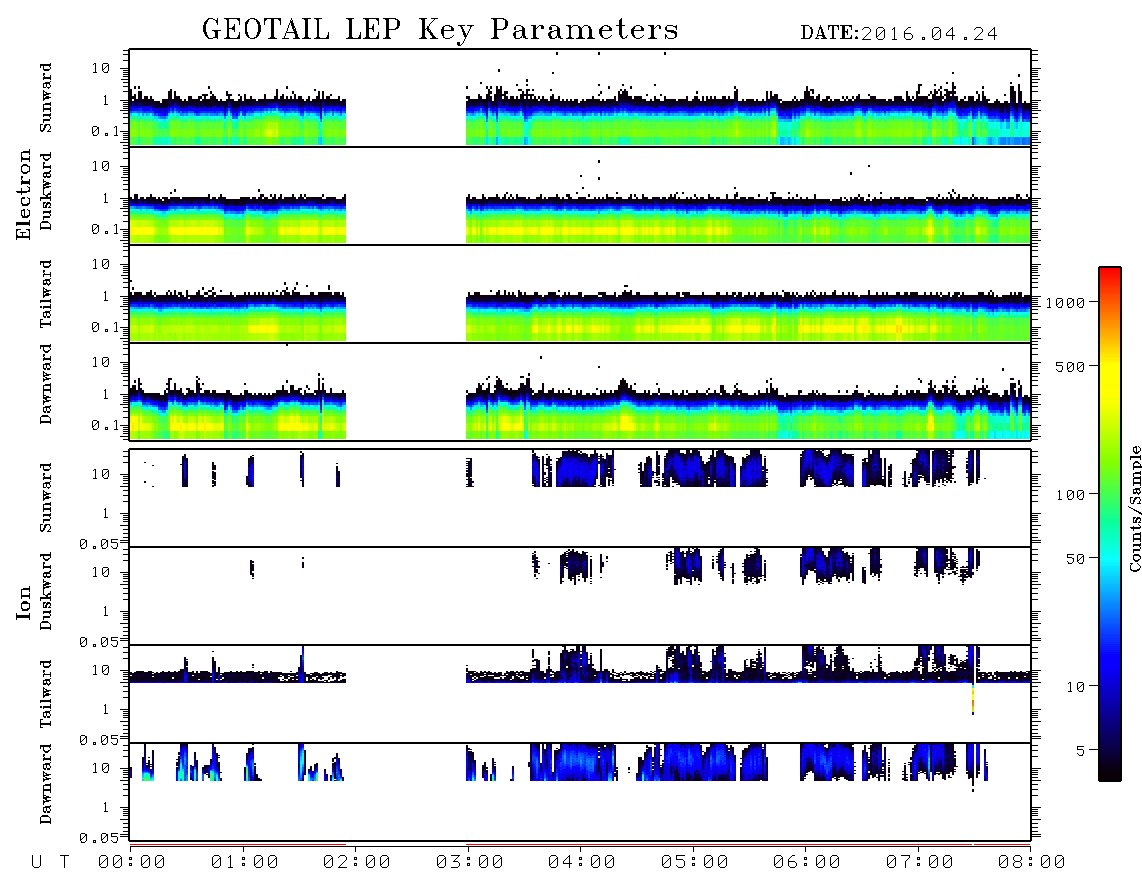
Task: Click the colorbar tick label 500
Action: coord(1070,366)
